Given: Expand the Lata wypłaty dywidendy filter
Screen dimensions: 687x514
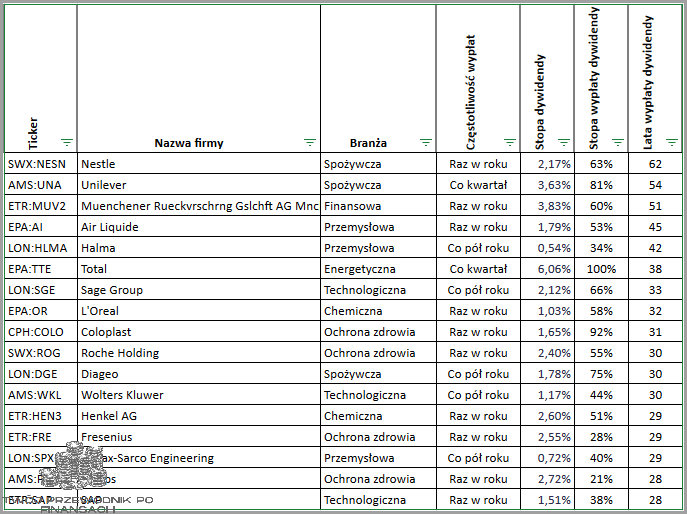Looking at the screenshot, I should 672,142.
